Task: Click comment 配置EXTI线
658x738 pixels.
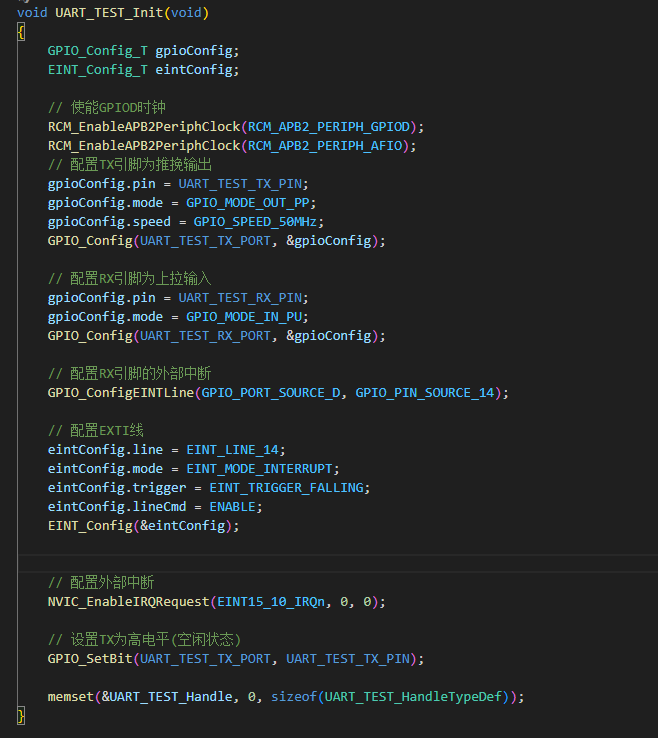Action: [x=96, y=431]
